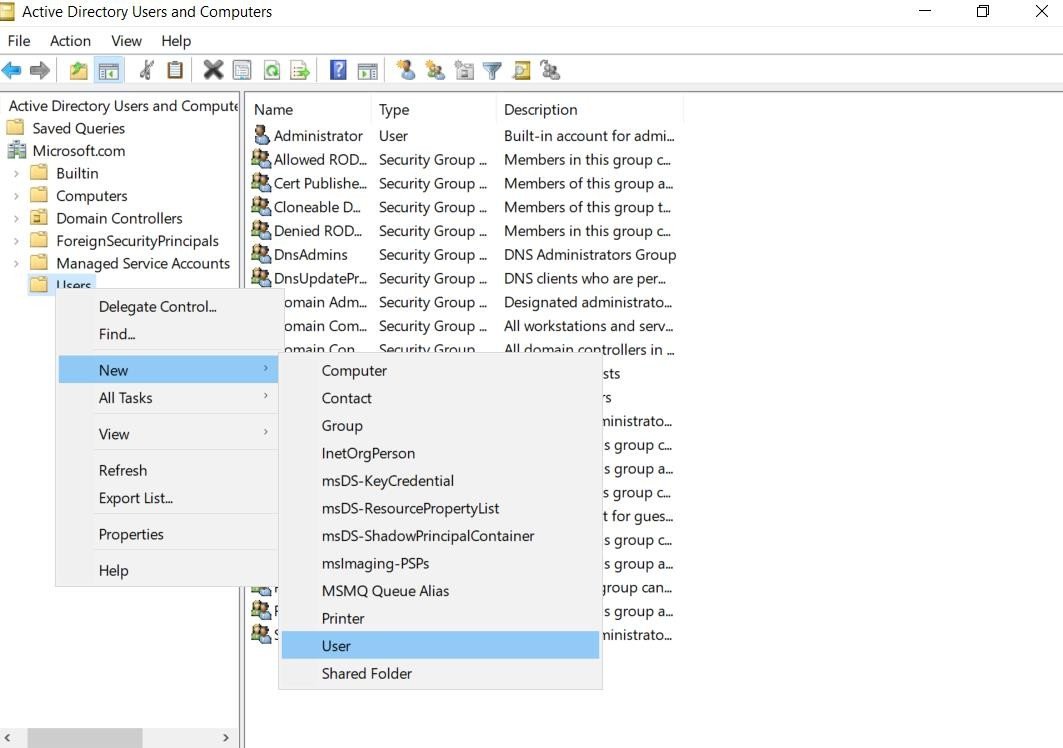Click the Back arrow in toolbar
Image resolution: width=1063 pixels, height=748 pixels.
coord(12,70)
